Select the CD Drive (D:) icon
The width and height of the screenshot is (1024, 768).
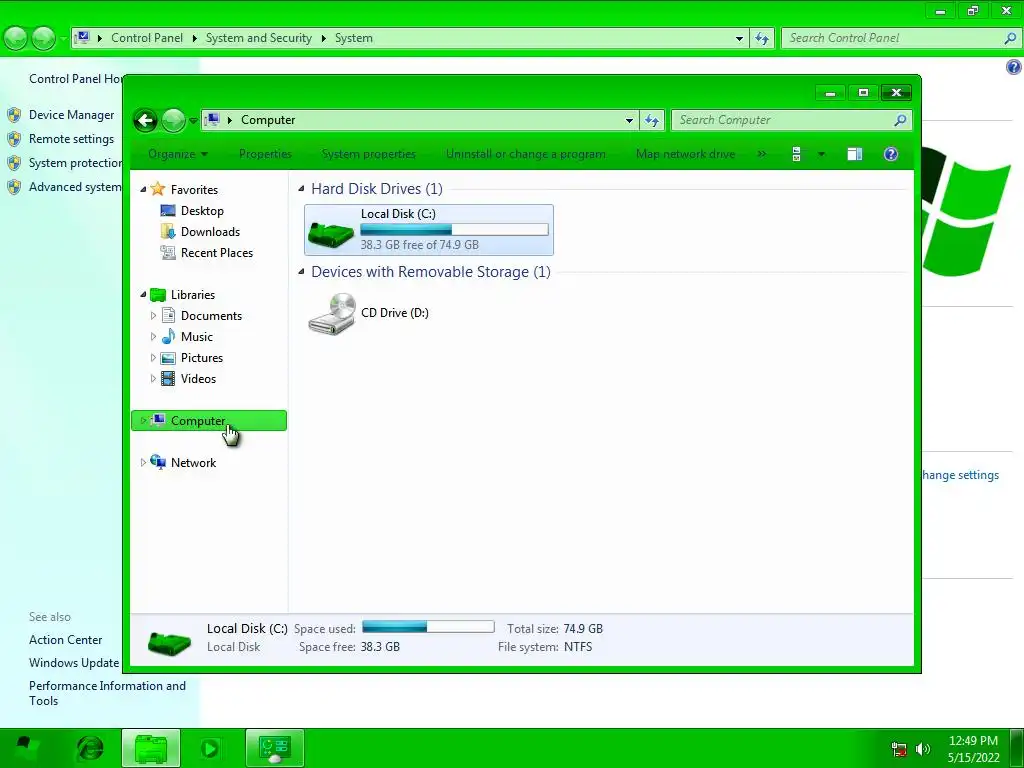332,314
